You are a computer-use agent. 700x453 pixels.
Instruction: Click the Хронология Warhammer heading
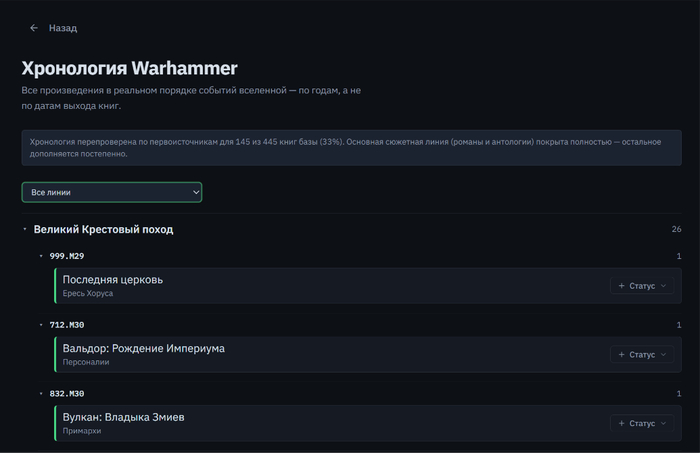point(129,68)
